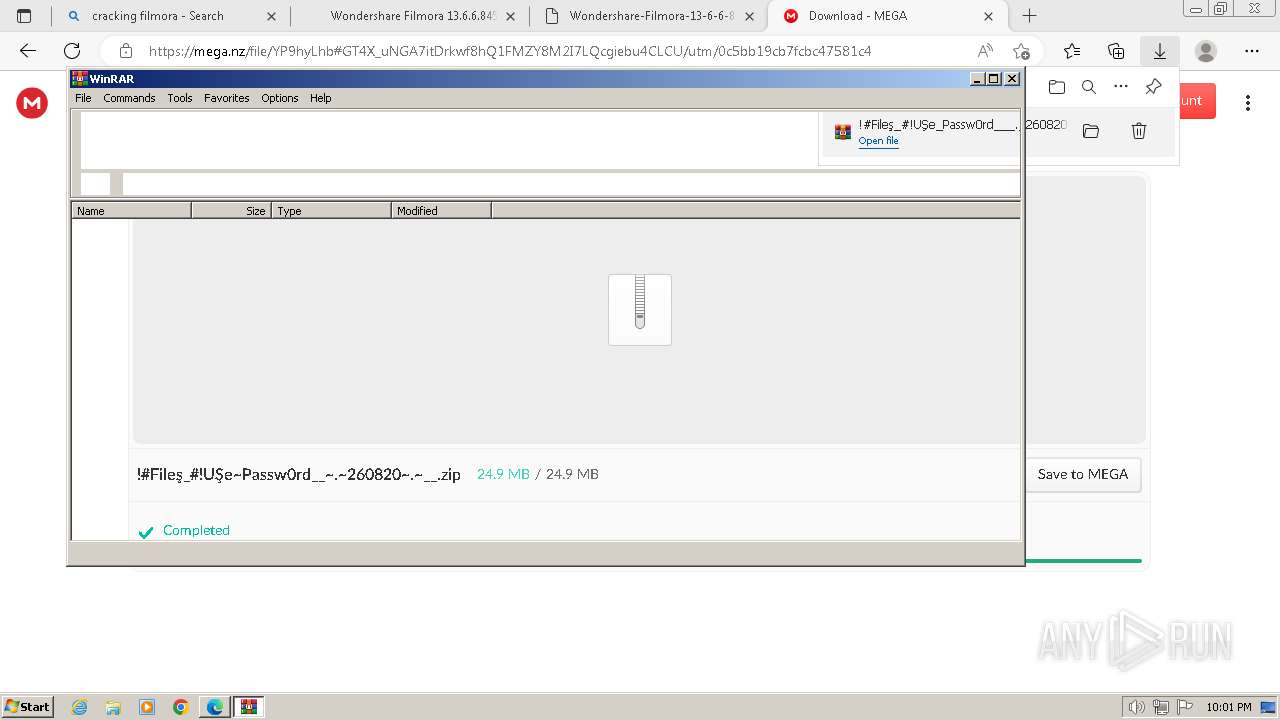The width and height of the screenshot is (1280, 720).
Task: Open the Favorites menu in WinRAR
Action: coord(227,98)
